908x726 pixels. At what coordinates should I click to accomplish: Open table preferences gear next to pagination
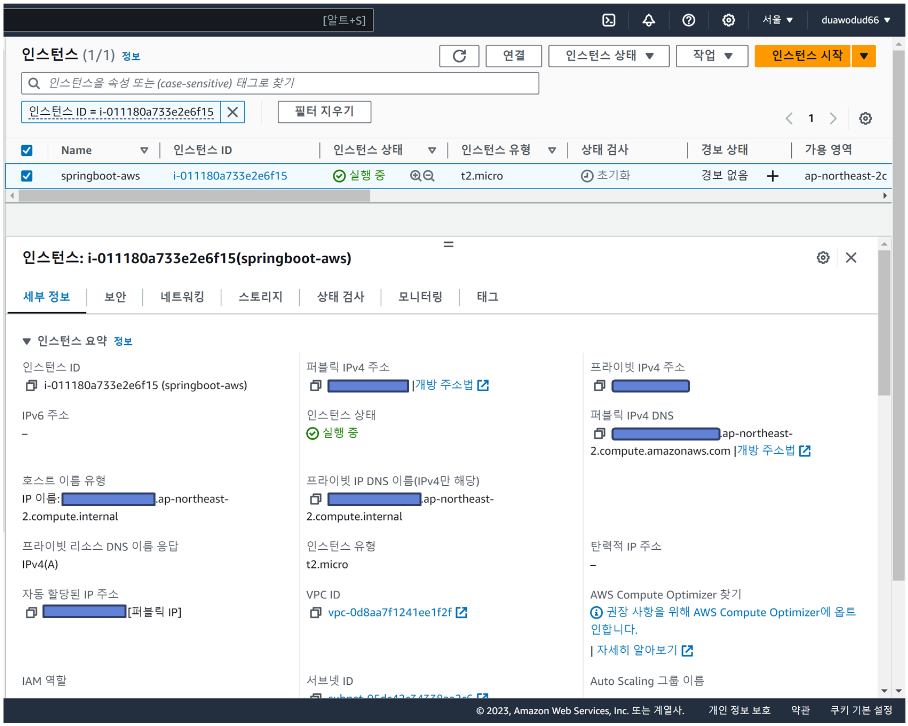(x=865, y=118)
